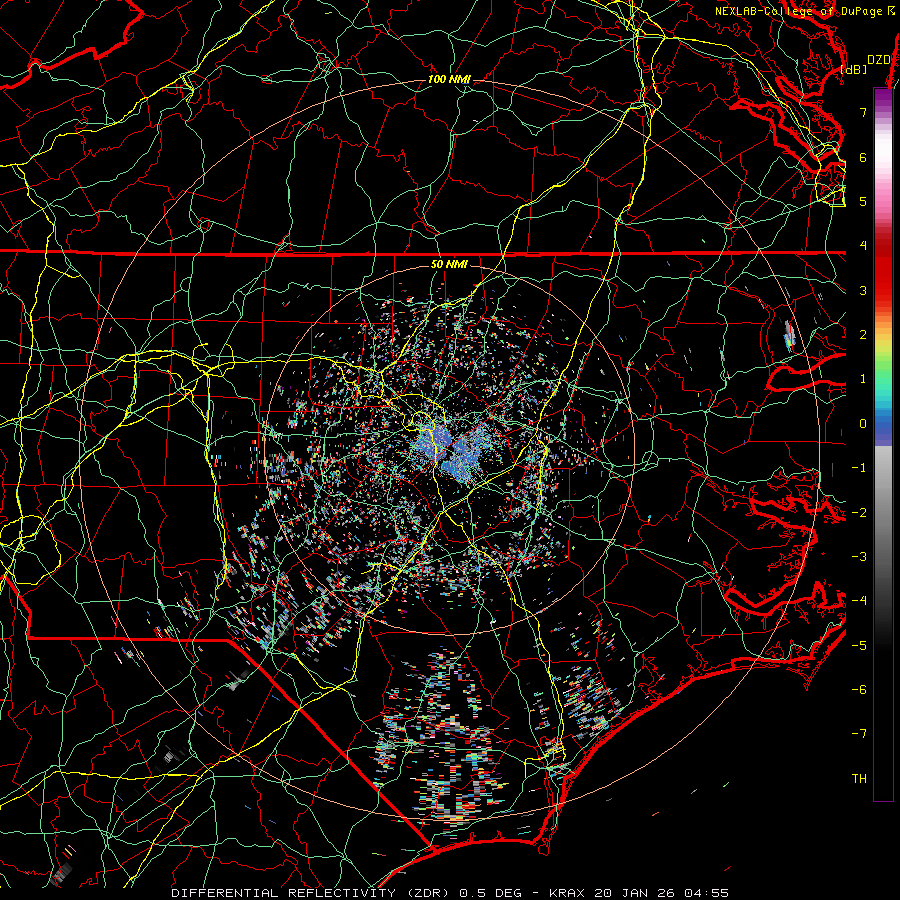Click the 2 value on the color scale

point(863,335)
